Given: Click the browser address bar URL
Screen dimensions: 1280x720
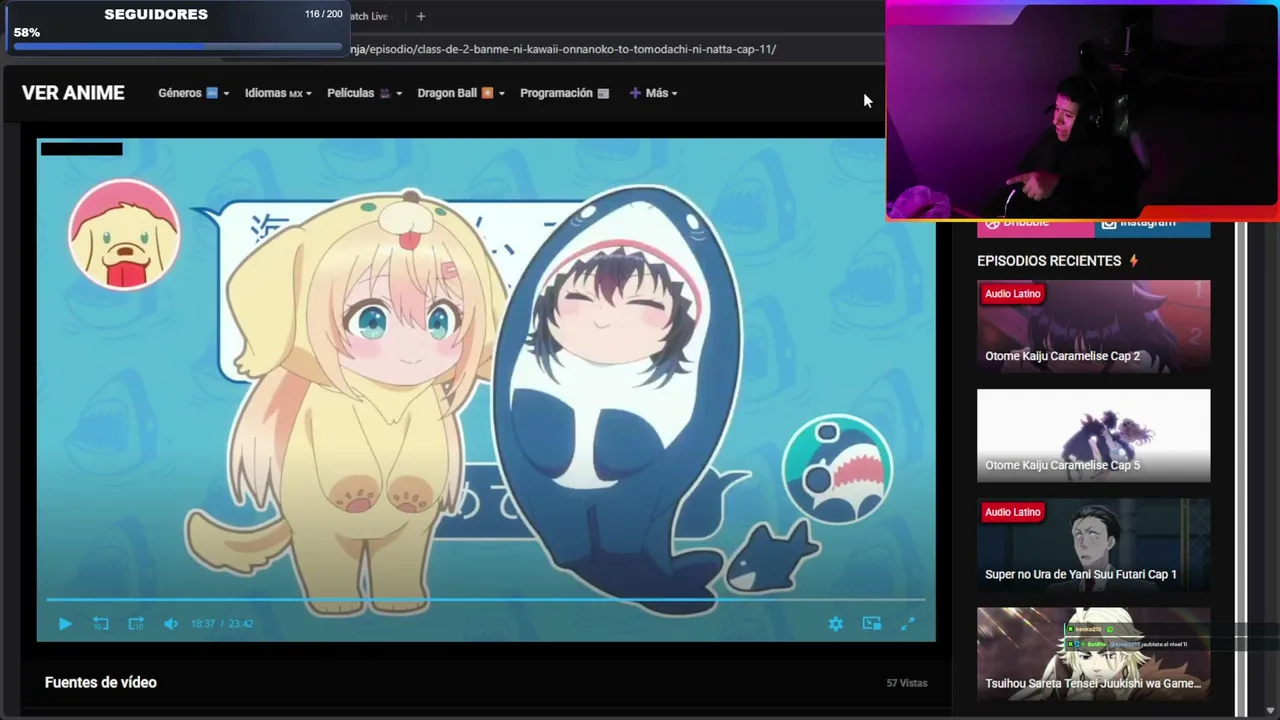Looking at the screenshot, I should click(563, 49).
